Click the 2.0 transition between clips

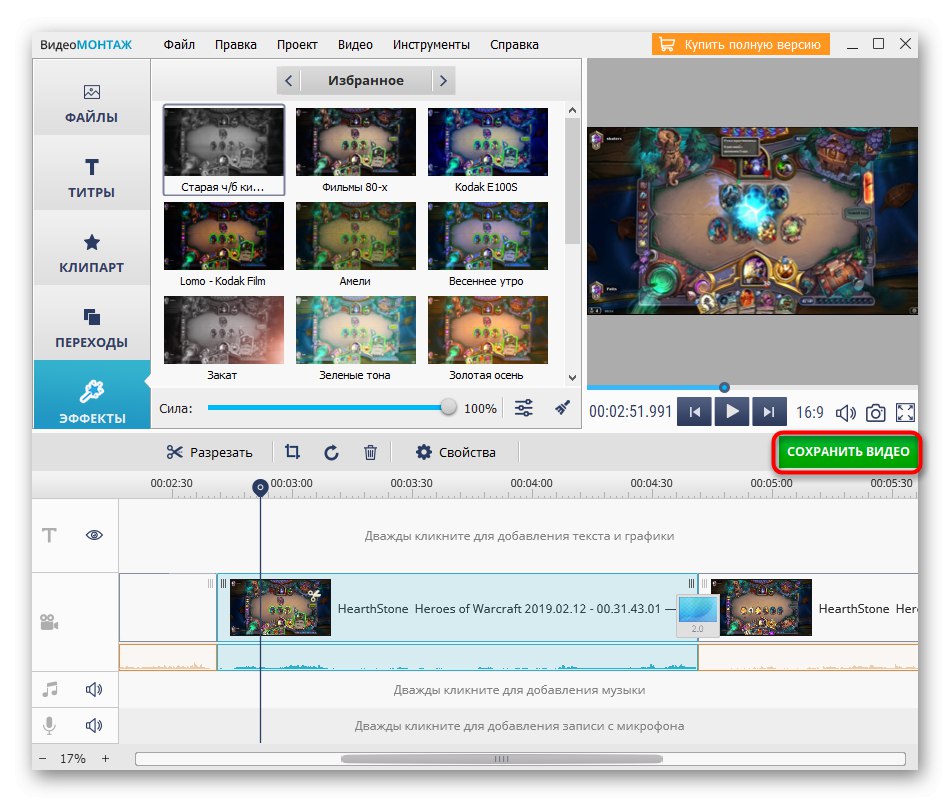click(698, 615)
